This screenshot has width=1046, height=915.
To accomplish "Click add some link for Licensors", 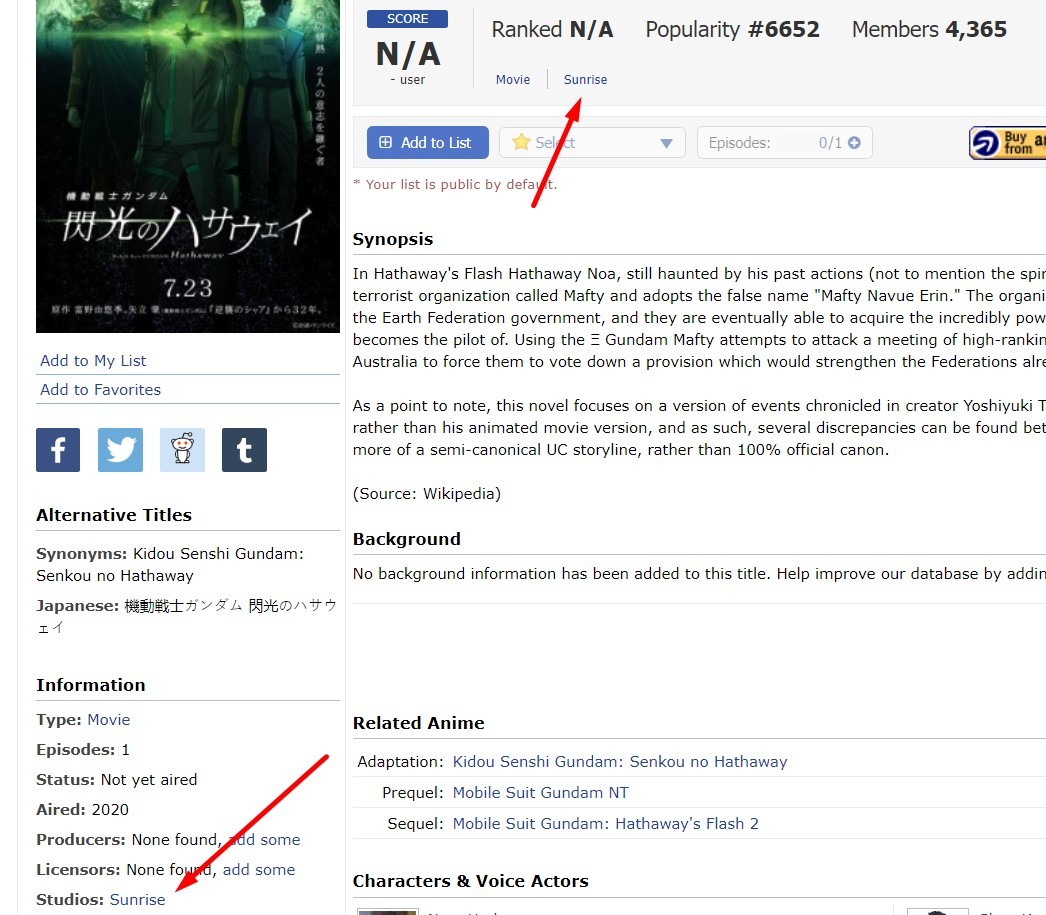I will (x=259, y=870).
